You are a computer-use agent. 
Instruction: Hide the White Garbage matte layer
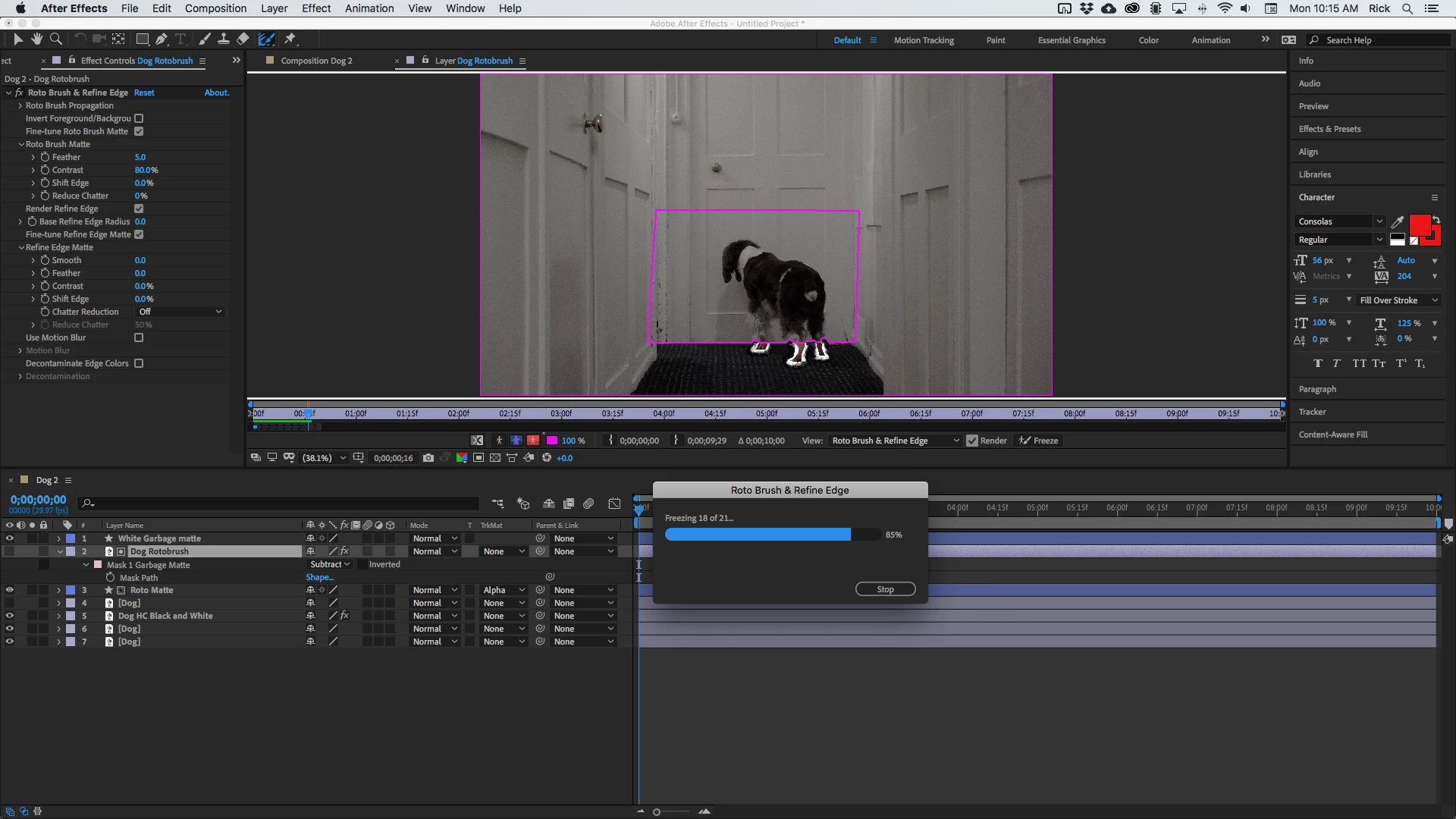9,538
